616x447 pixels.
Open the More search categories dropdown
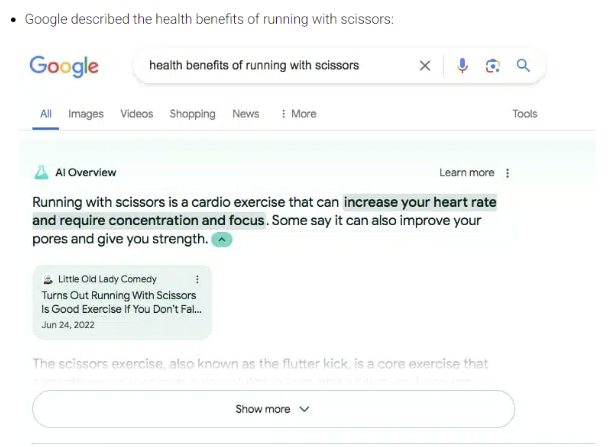[x=299, y=114]
